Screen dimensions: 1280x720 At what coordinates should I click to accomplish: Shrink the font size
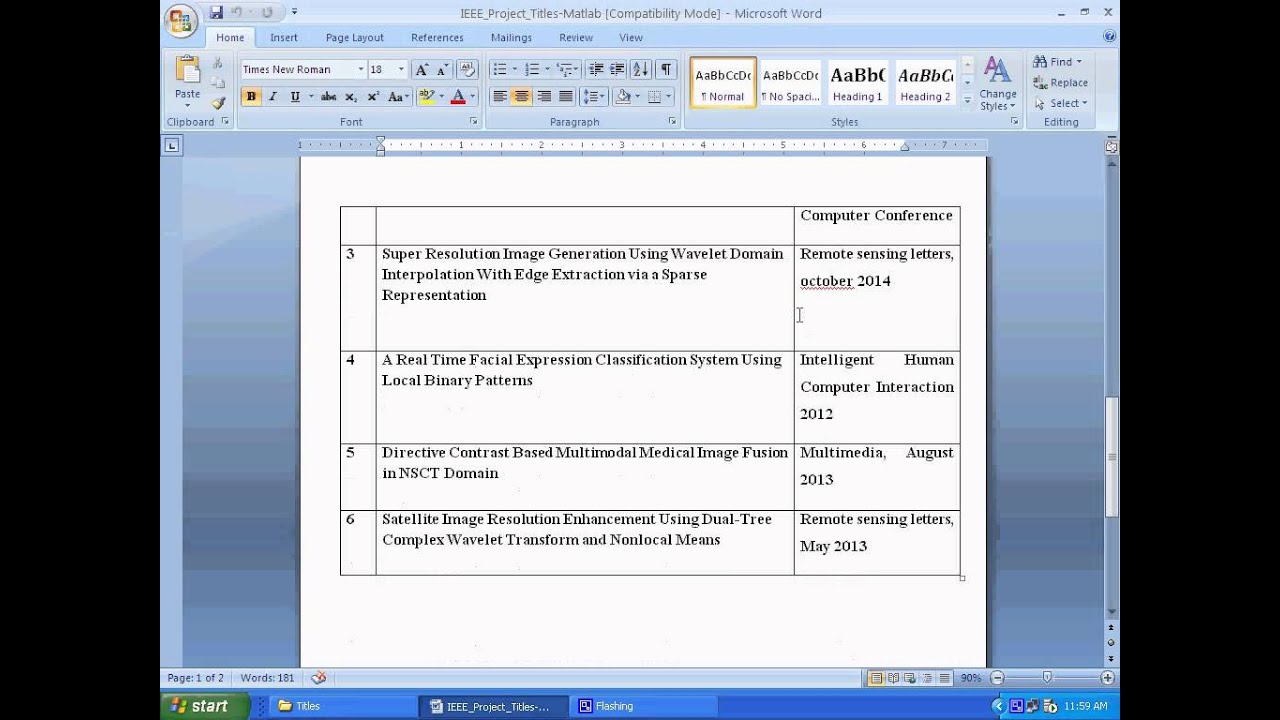coord(442,69)
